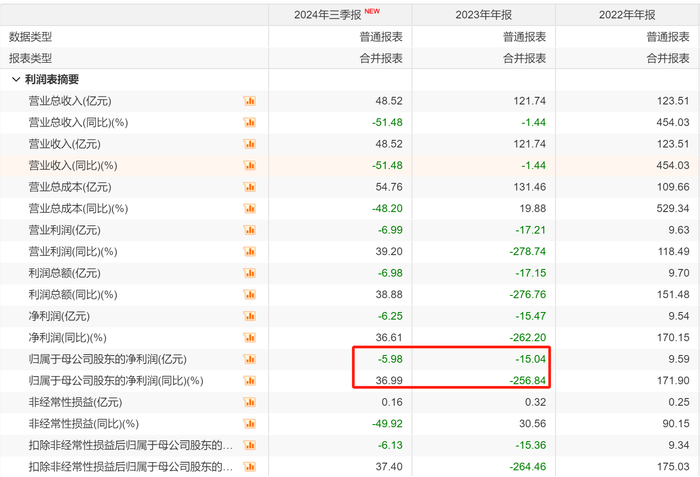
Task: Click the value -15.04 in 2023年年报 column
Action: (x=531, y=359)
